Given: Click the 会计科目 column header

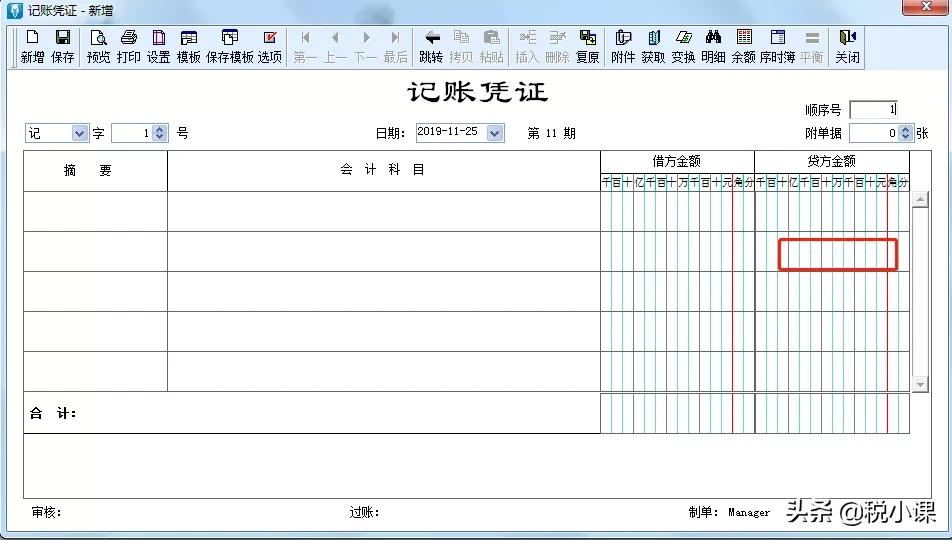Looking at the screenshot, I should (384, 171).
